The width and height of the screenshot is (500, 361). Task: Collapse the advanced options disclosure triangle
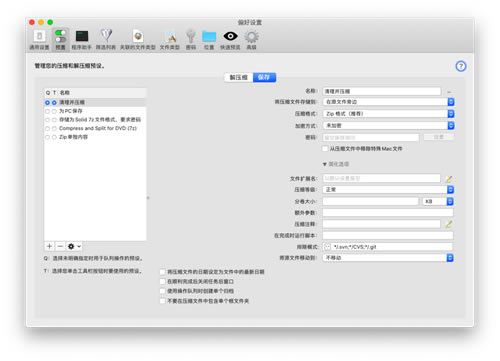click(325, 164)
